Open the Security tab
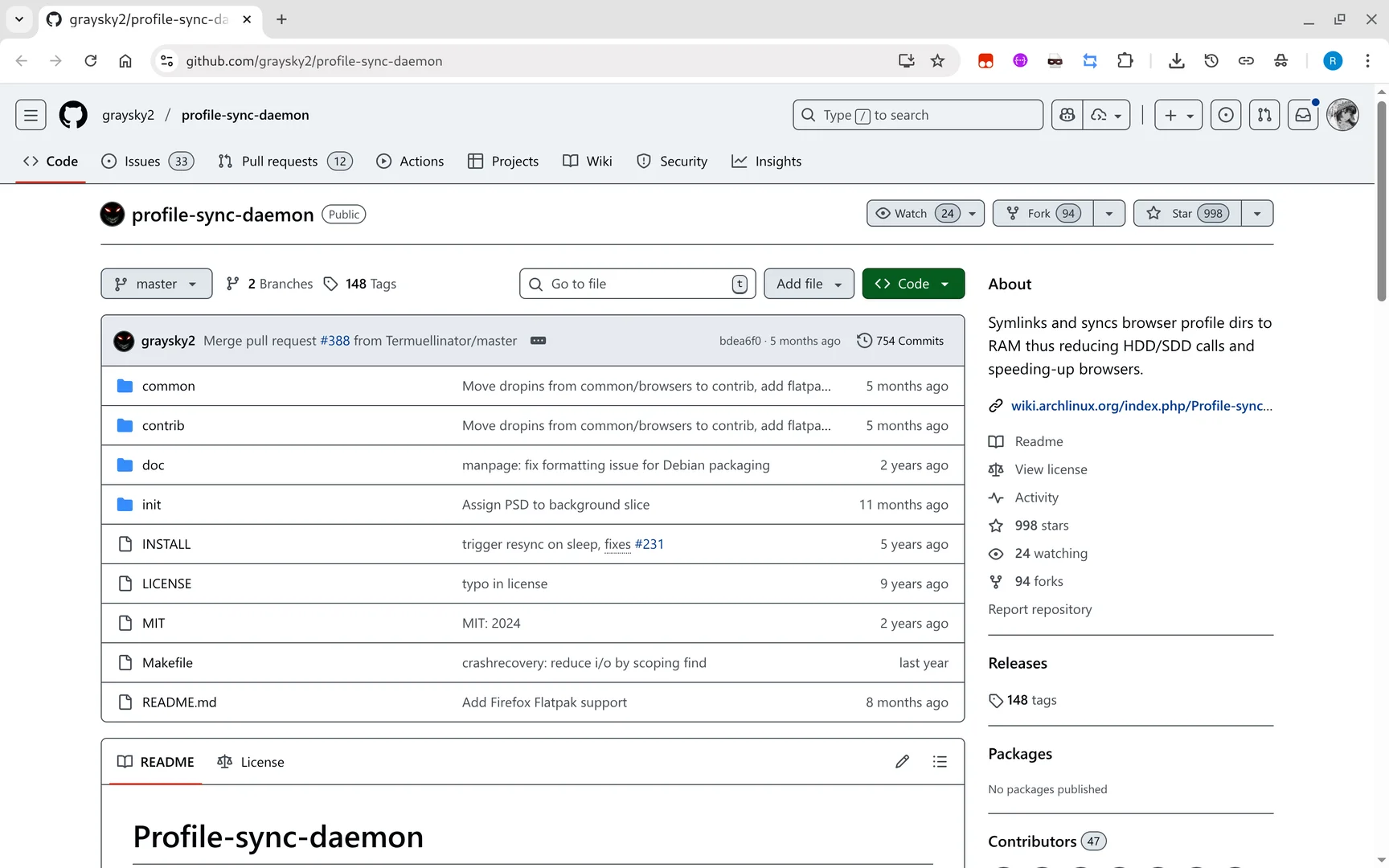Viewport: 1389px width, 868px height. click(x=672, y=162)
